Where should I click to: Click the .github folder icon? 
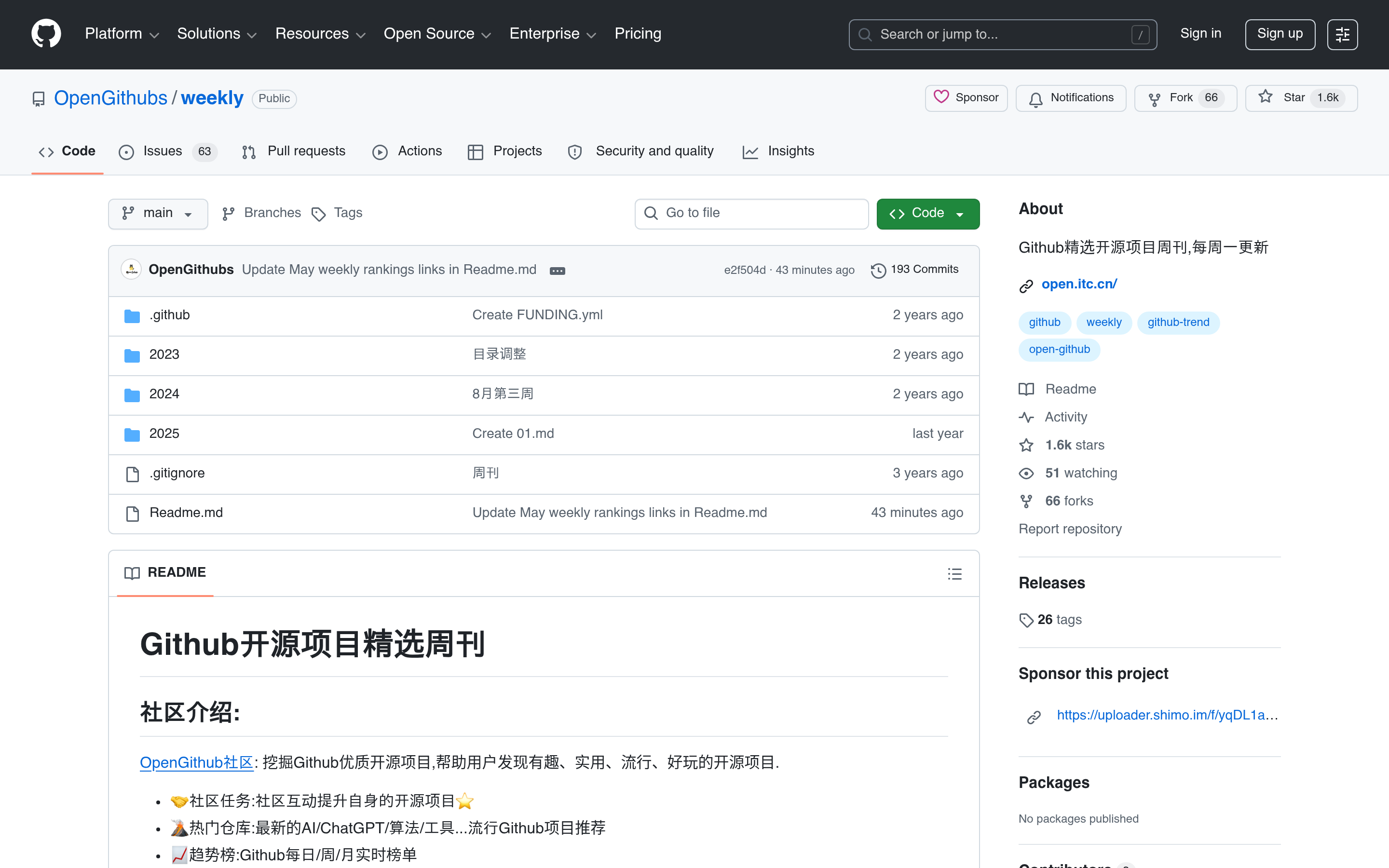tap(132, 315)
